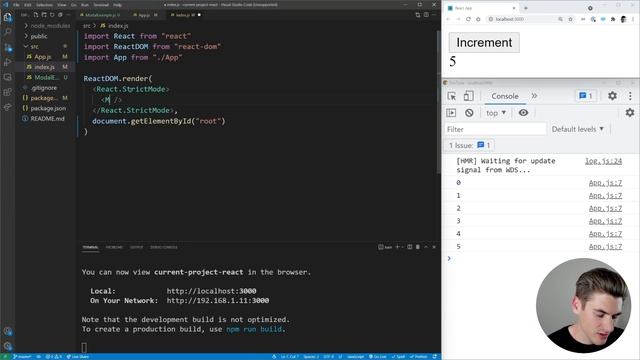Image resolution: width=640 pixels, height=360 pixels.
Task: Open the Remote Explorer view in activity bar
Action: click(7, 77)
